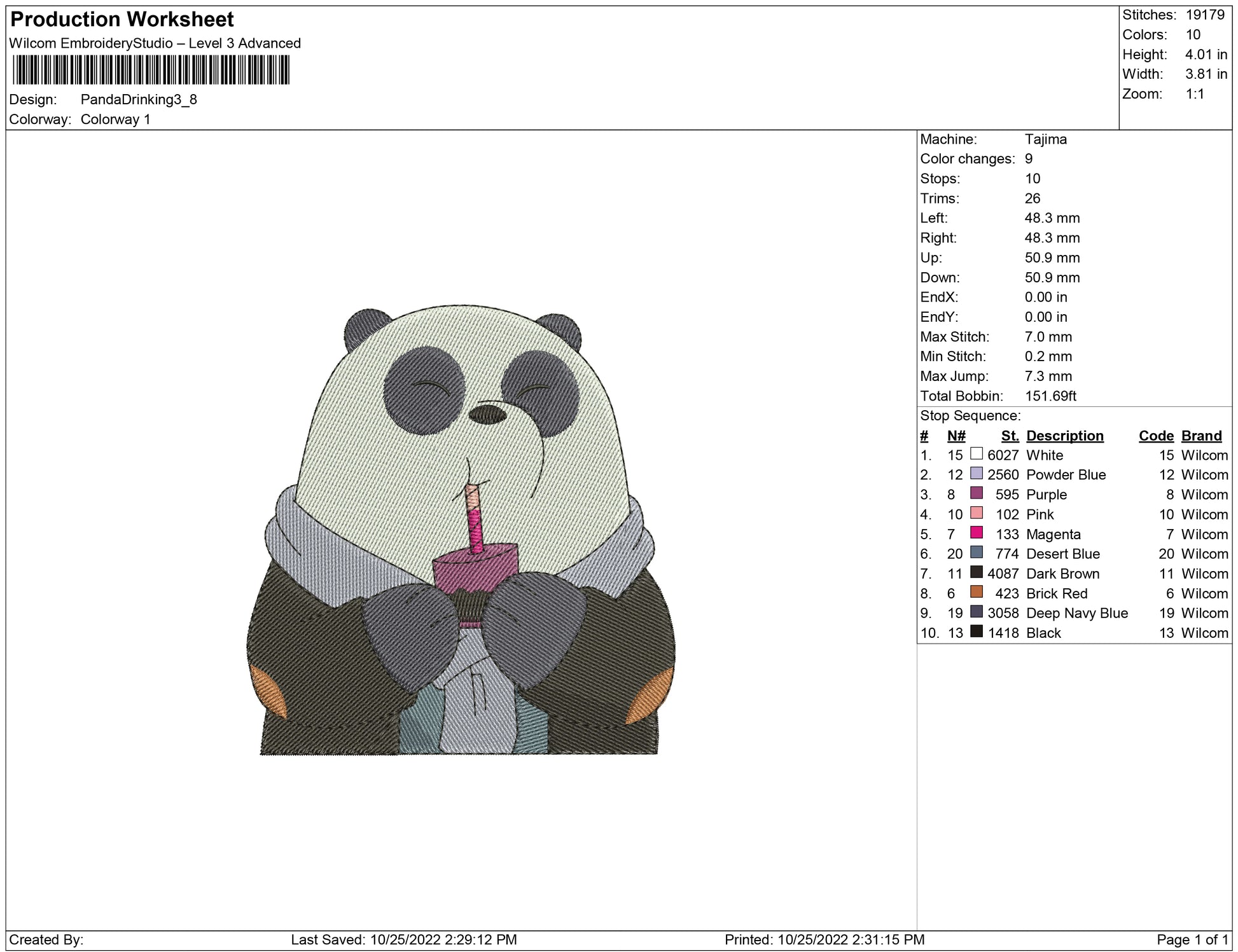
Task: Click the Deep Navy Blue swatch
Action: coord(977,612)
